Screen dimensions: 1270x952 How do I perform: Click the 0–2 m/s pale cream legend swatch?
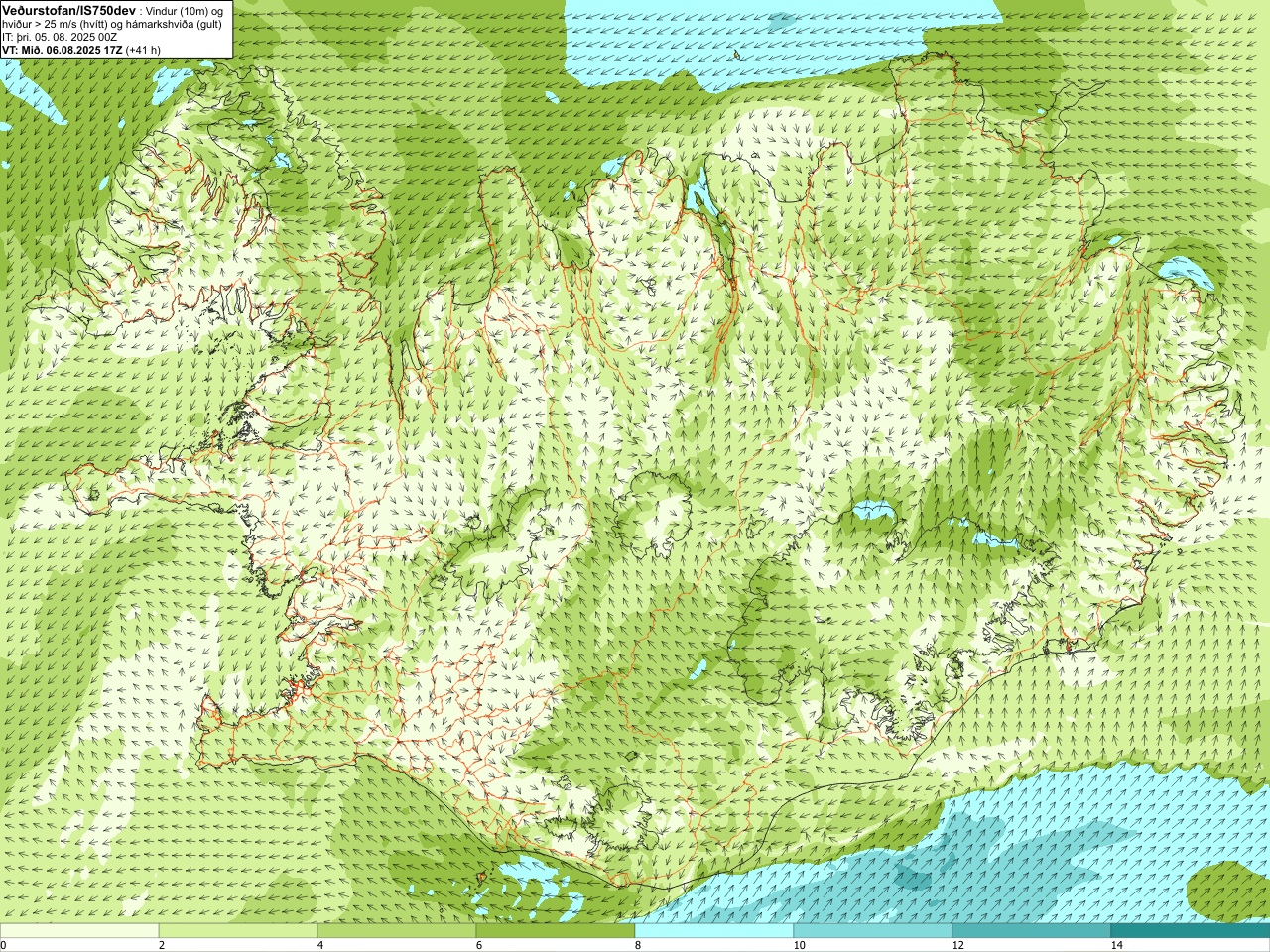click(x=79, y=932)
